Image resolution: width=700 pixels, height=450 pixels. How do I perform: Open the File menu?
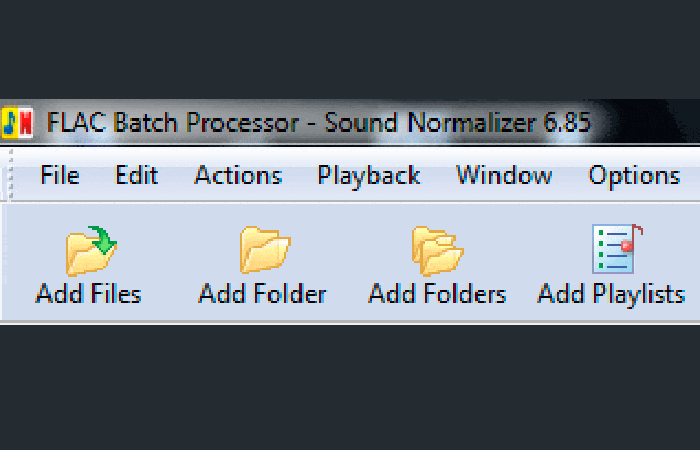60,175
